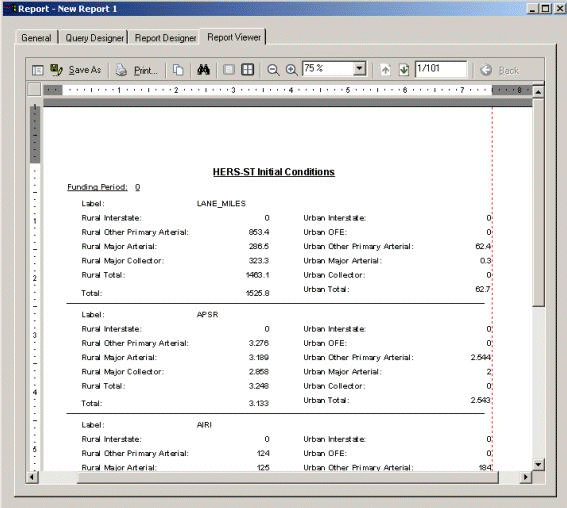Click the horizontal scrollbar right arrow
The height and width of the screenshot is (508, 567).
[x=525, y=477]
